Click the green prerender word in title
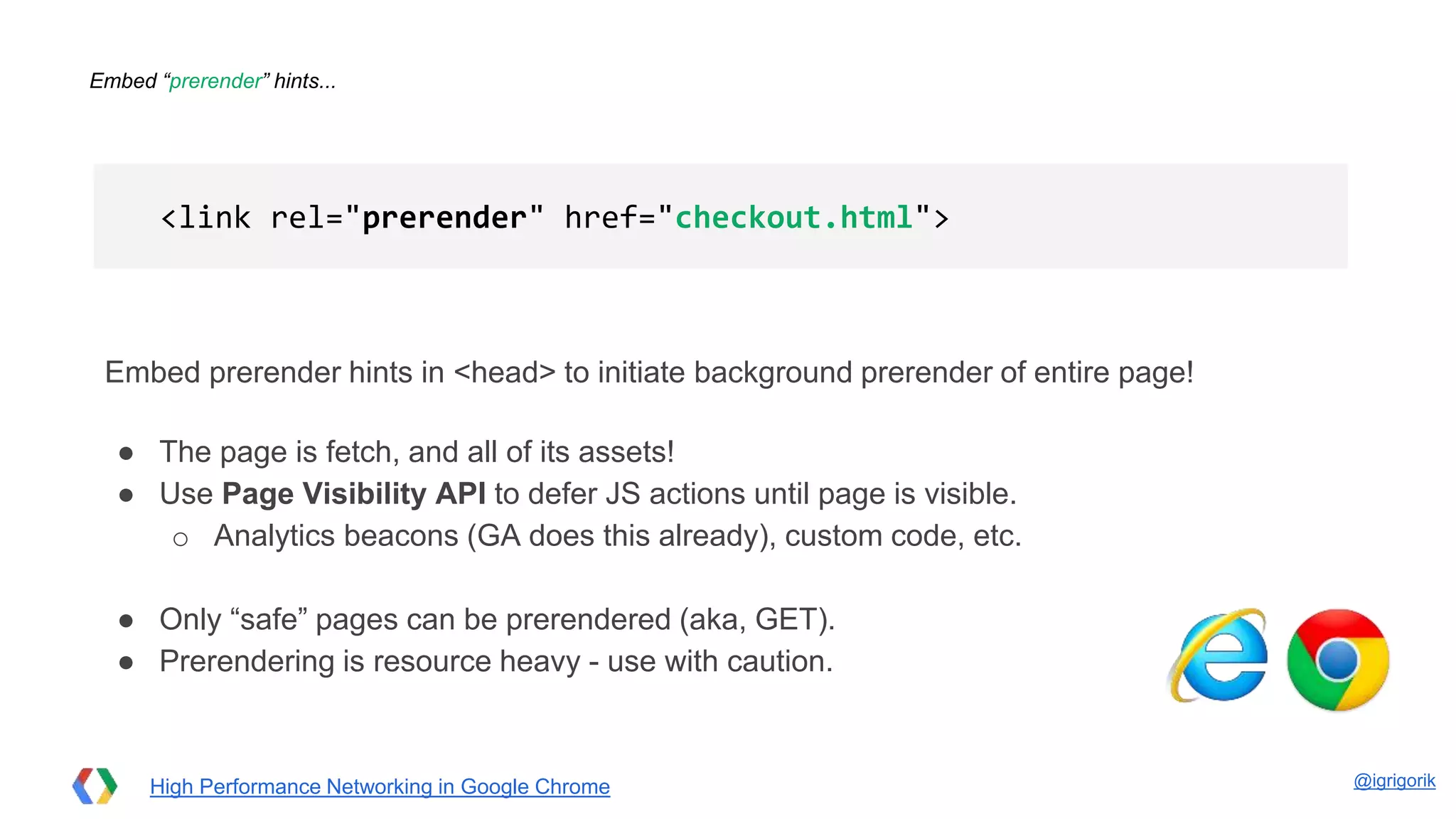This screenshot has height=819, width=1456. point(215,81)
